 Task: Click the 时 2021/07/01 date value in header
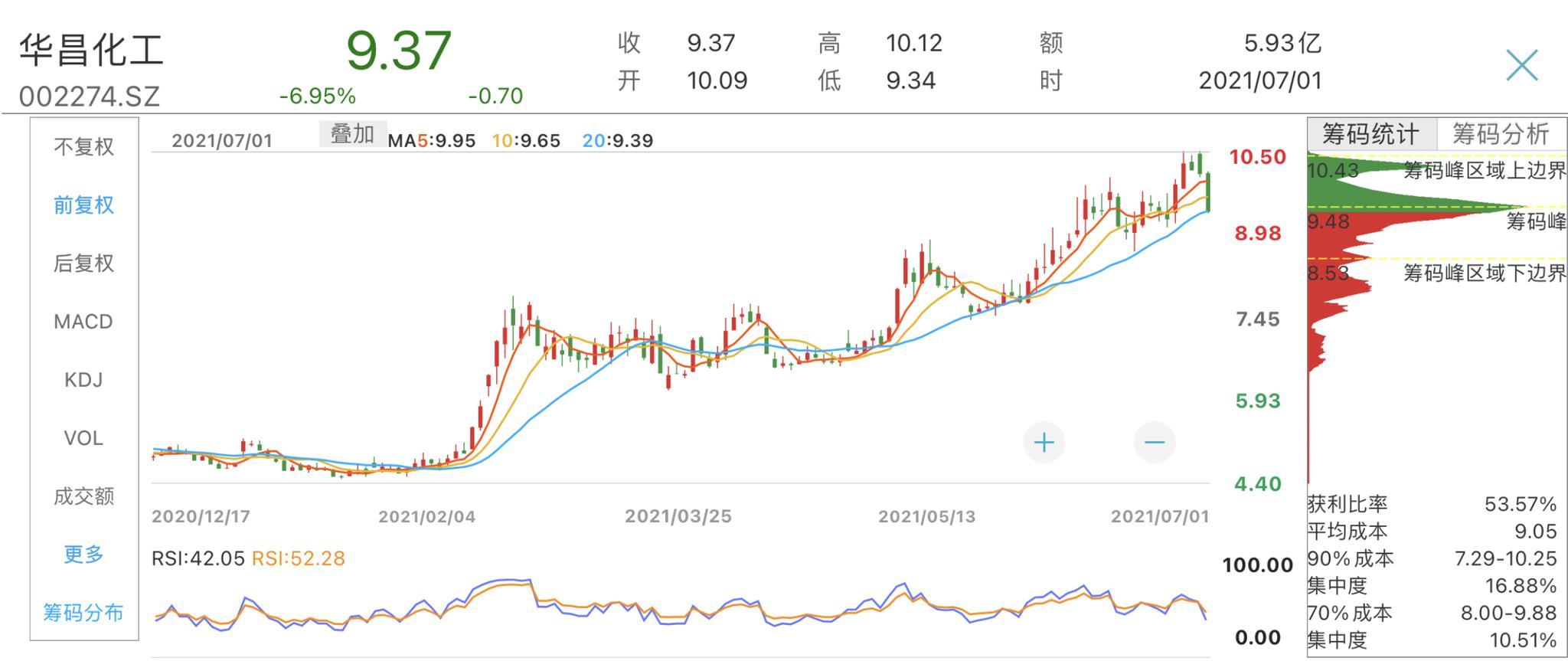(x=1260, y=80)
